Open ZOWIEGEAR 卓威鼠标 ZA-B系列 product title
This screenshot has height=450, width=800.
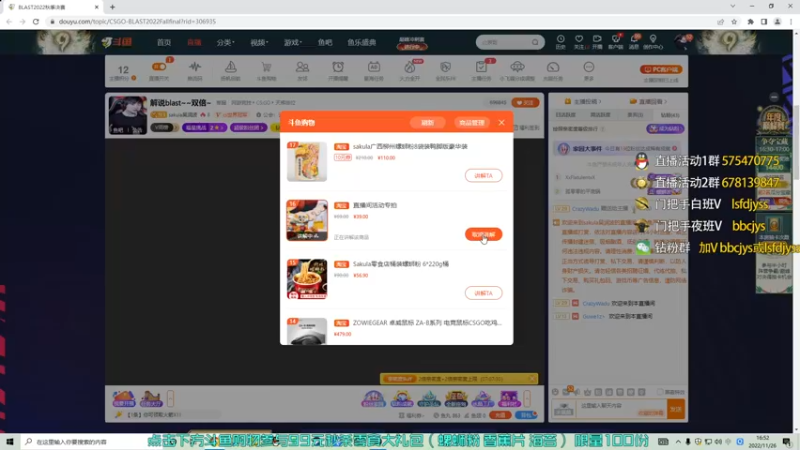pyautogui.click(x=427, y=322)
